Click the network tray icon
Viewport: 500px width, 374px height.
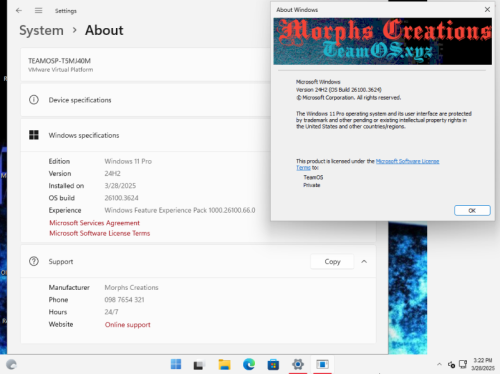463,364
